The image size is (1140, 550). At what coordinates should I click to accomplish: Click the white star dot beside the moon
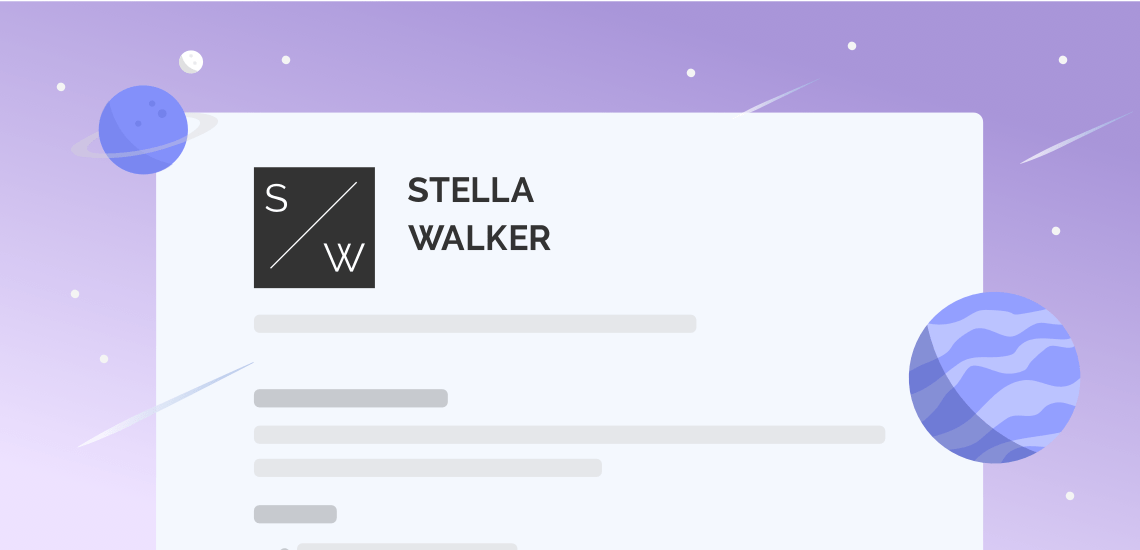point(286,60)
